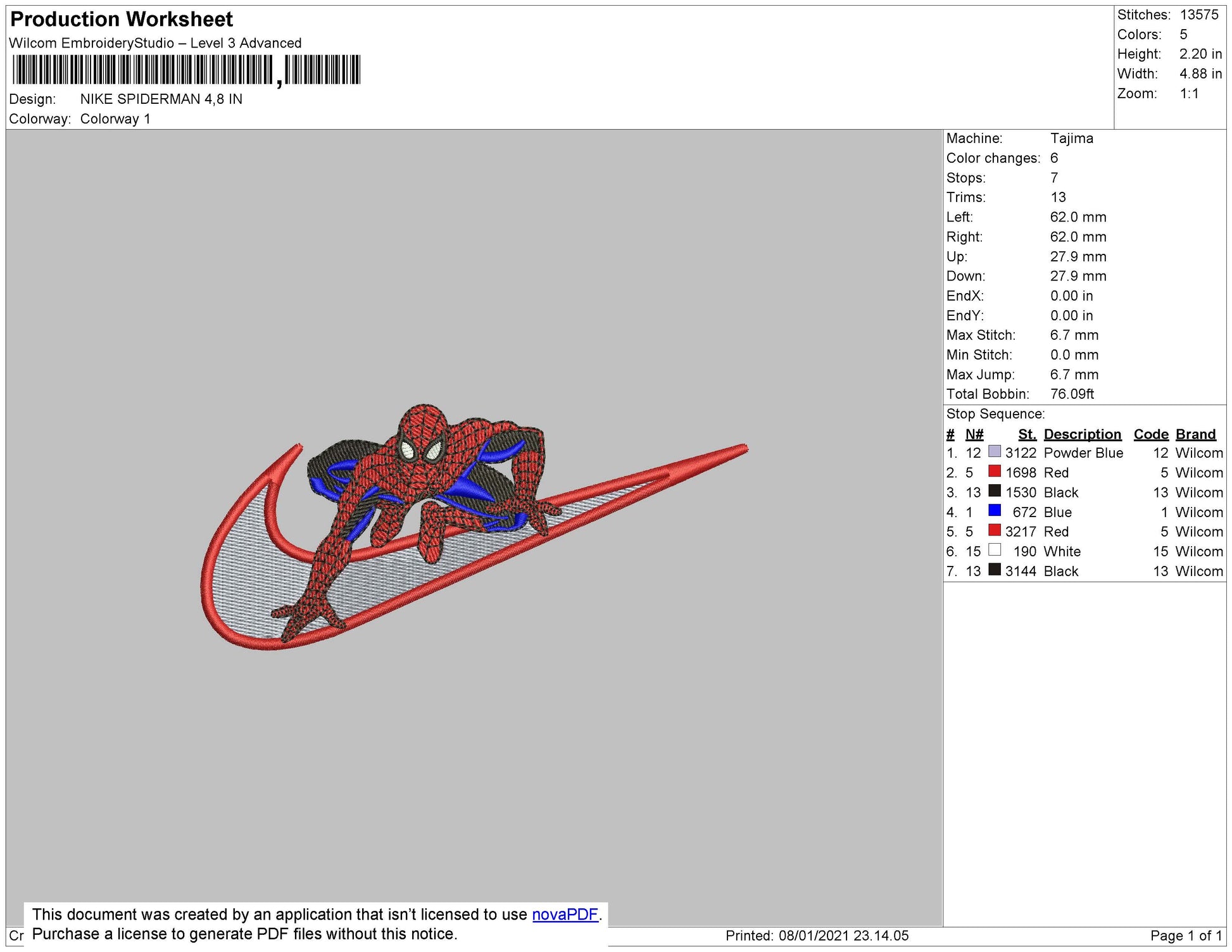Click the EndX value '0.00 in'

pyautogui.click(x=1071, y=296)
